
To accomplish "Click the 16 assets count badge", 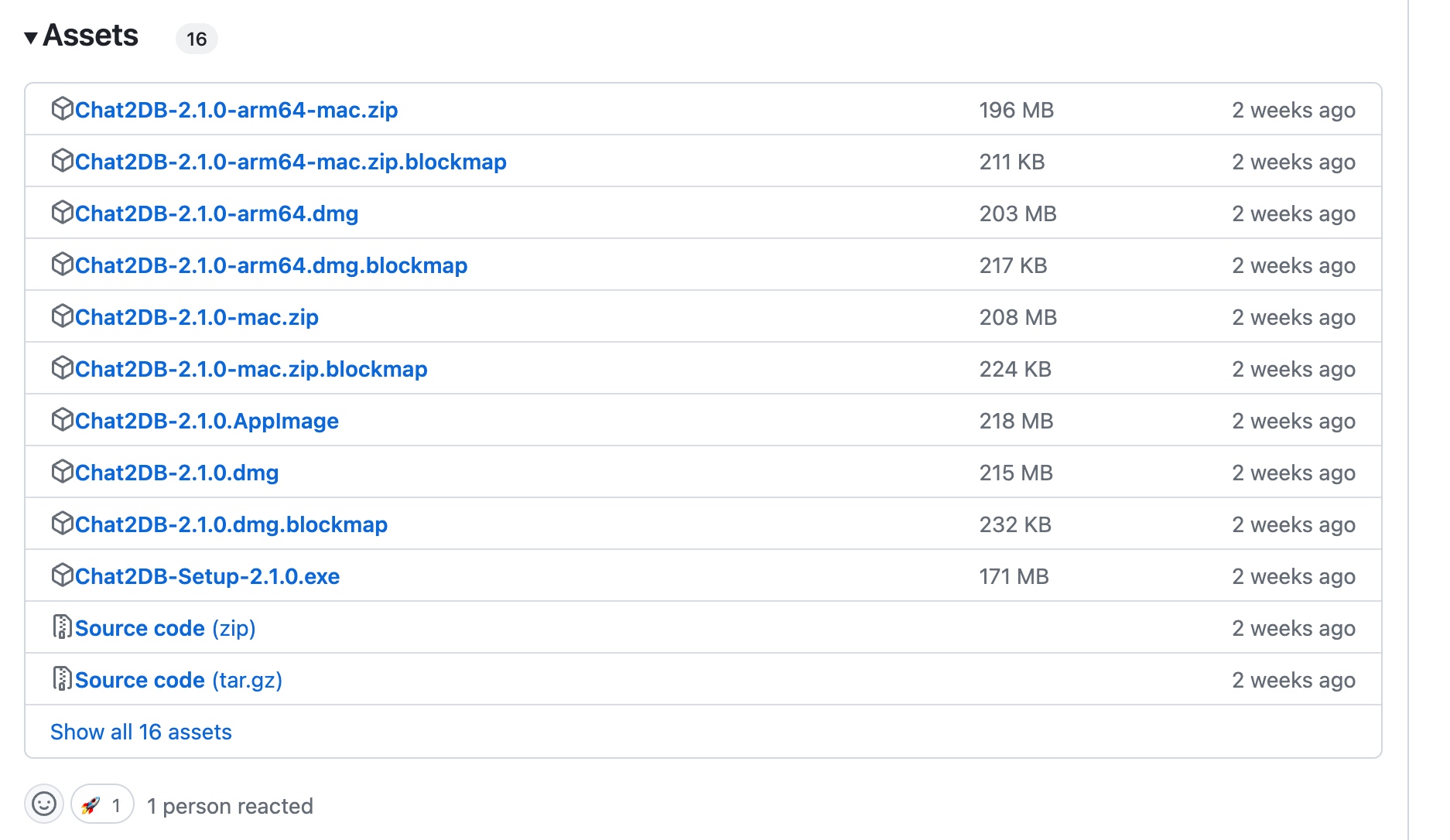I will pyautogui.click(x=197, y=39).
